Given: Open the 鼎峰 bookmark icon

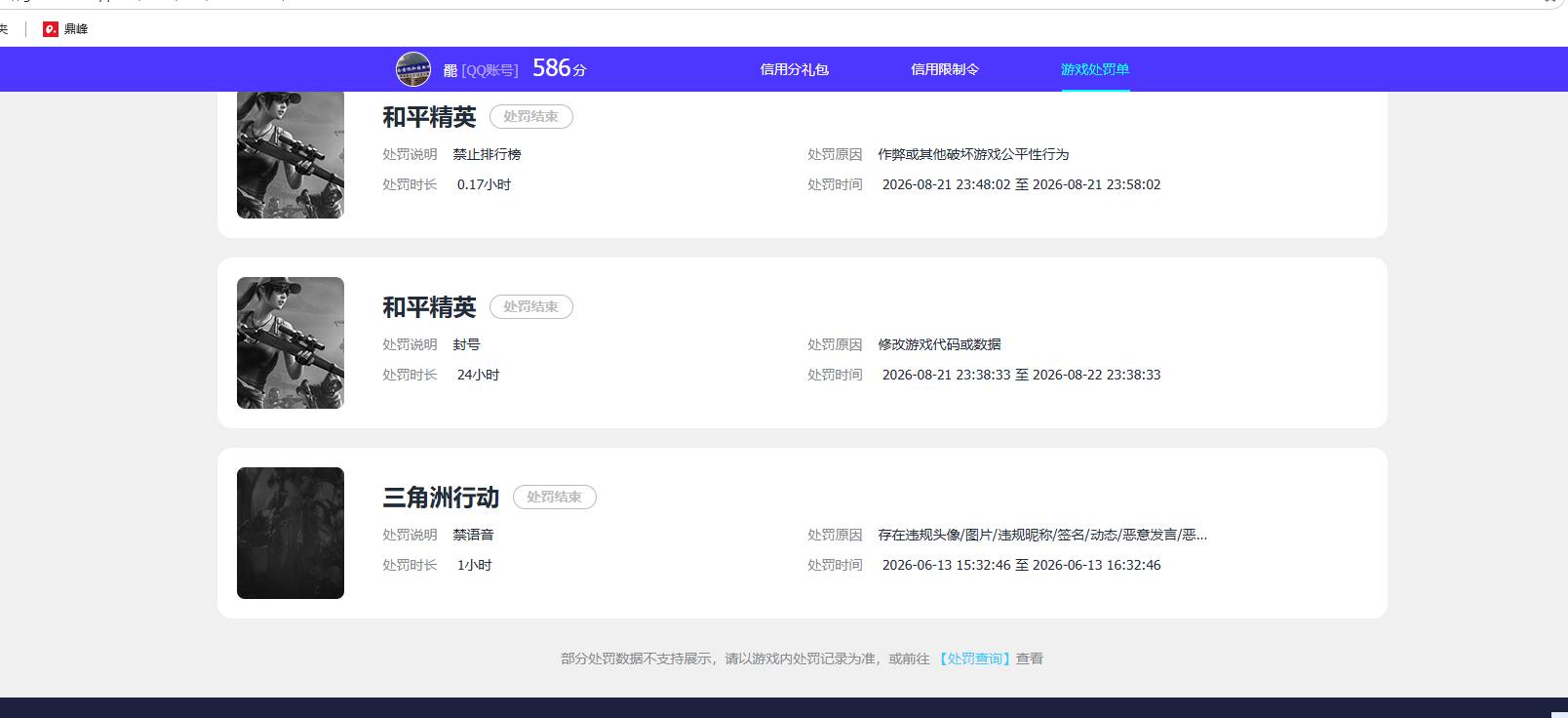Looking at the screenshot, I should (x=51, y=29).
